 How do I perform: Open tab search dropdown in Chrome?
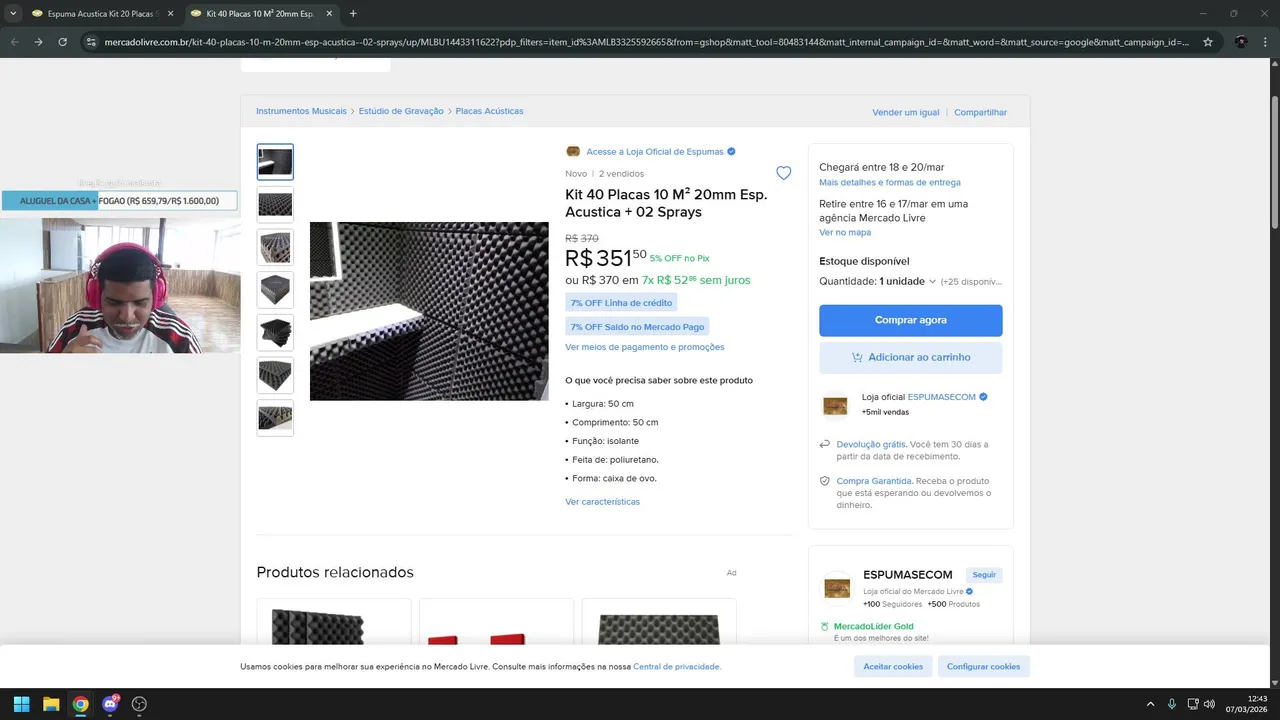pyautogui.click(x=13, y=14)
